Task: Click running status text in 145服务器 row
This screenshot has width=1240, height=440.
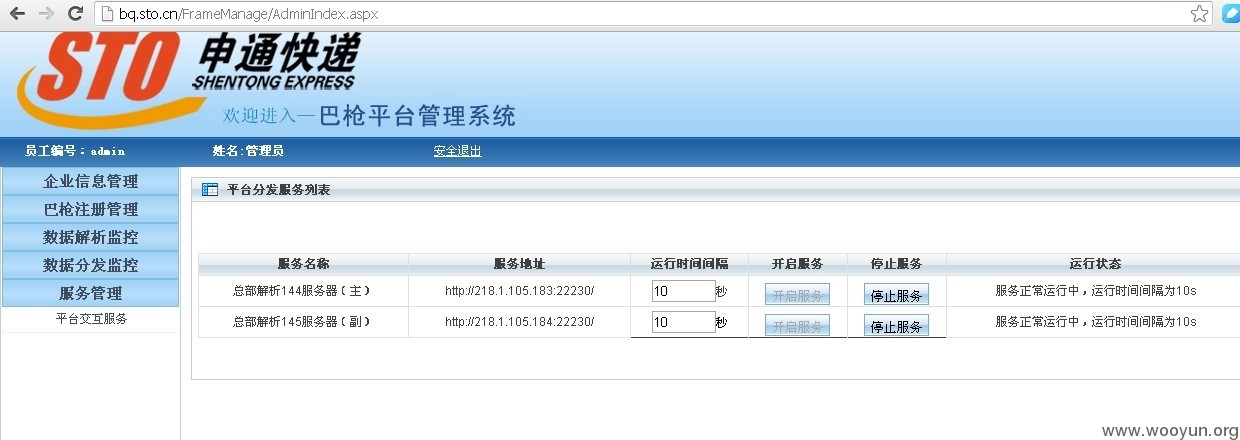Action: tap(1095, 322)
